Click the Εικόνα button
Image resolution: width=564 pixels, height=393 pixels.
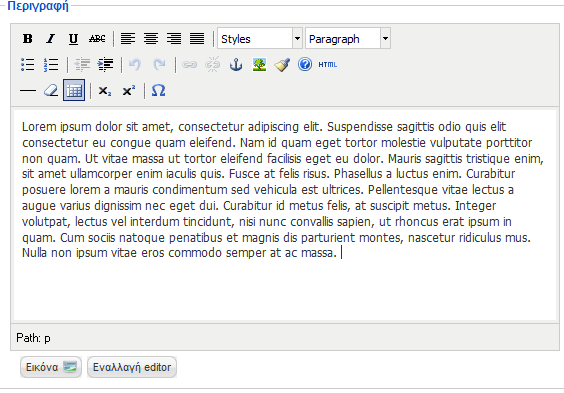[x=51, y=367]
